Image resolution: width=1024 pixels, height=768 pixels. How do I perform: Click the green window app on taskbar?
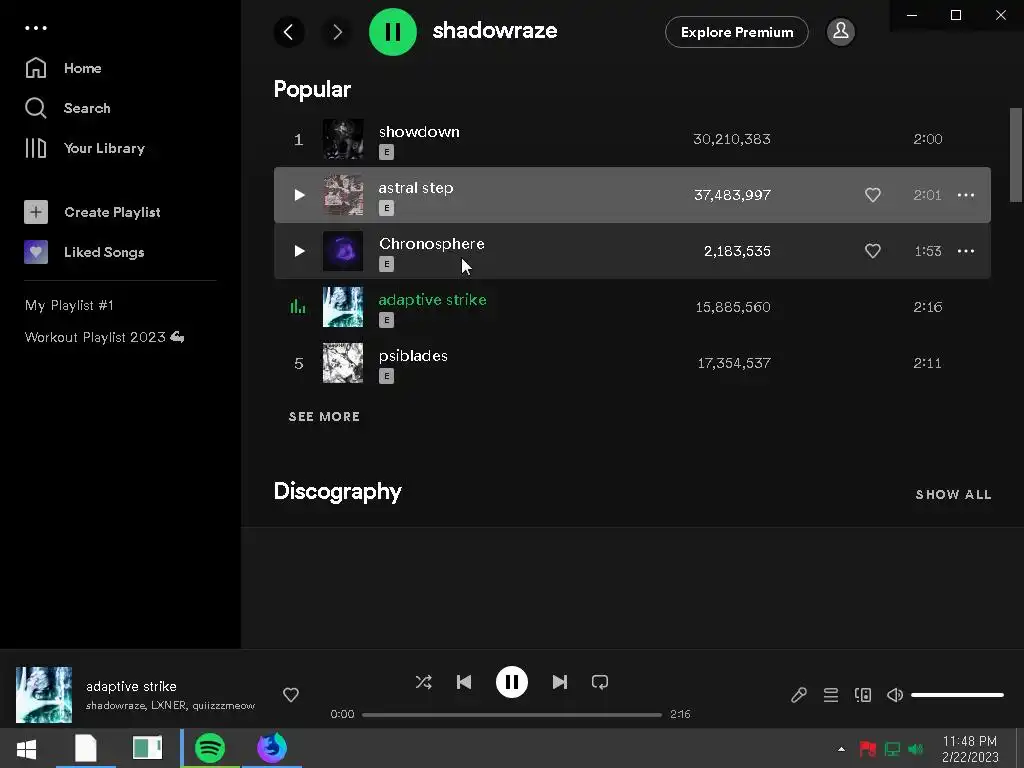coord(148,748)
